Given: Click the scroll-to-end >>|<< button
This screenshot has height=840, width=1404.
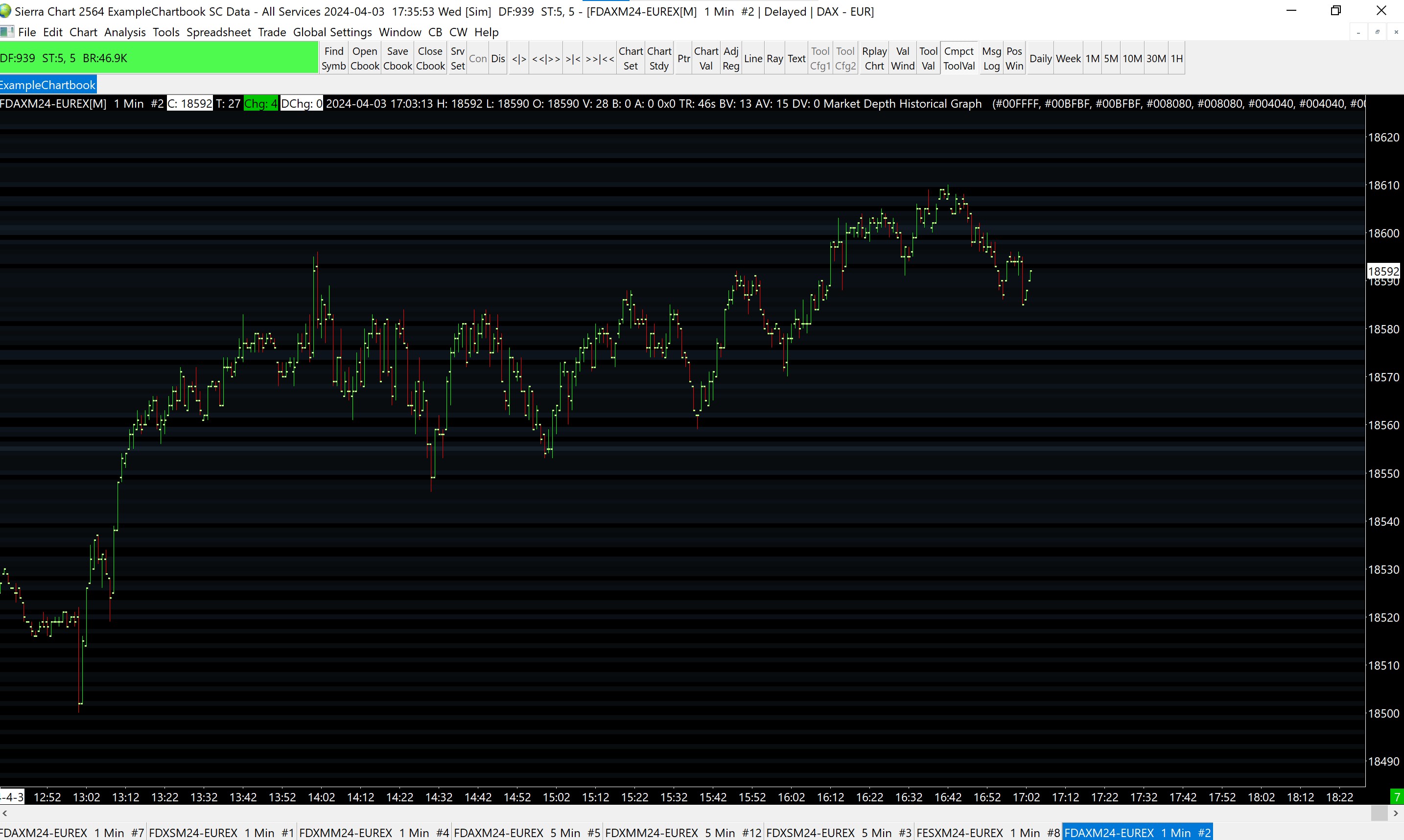Looking at the screenshot, I should coord(600,58).
